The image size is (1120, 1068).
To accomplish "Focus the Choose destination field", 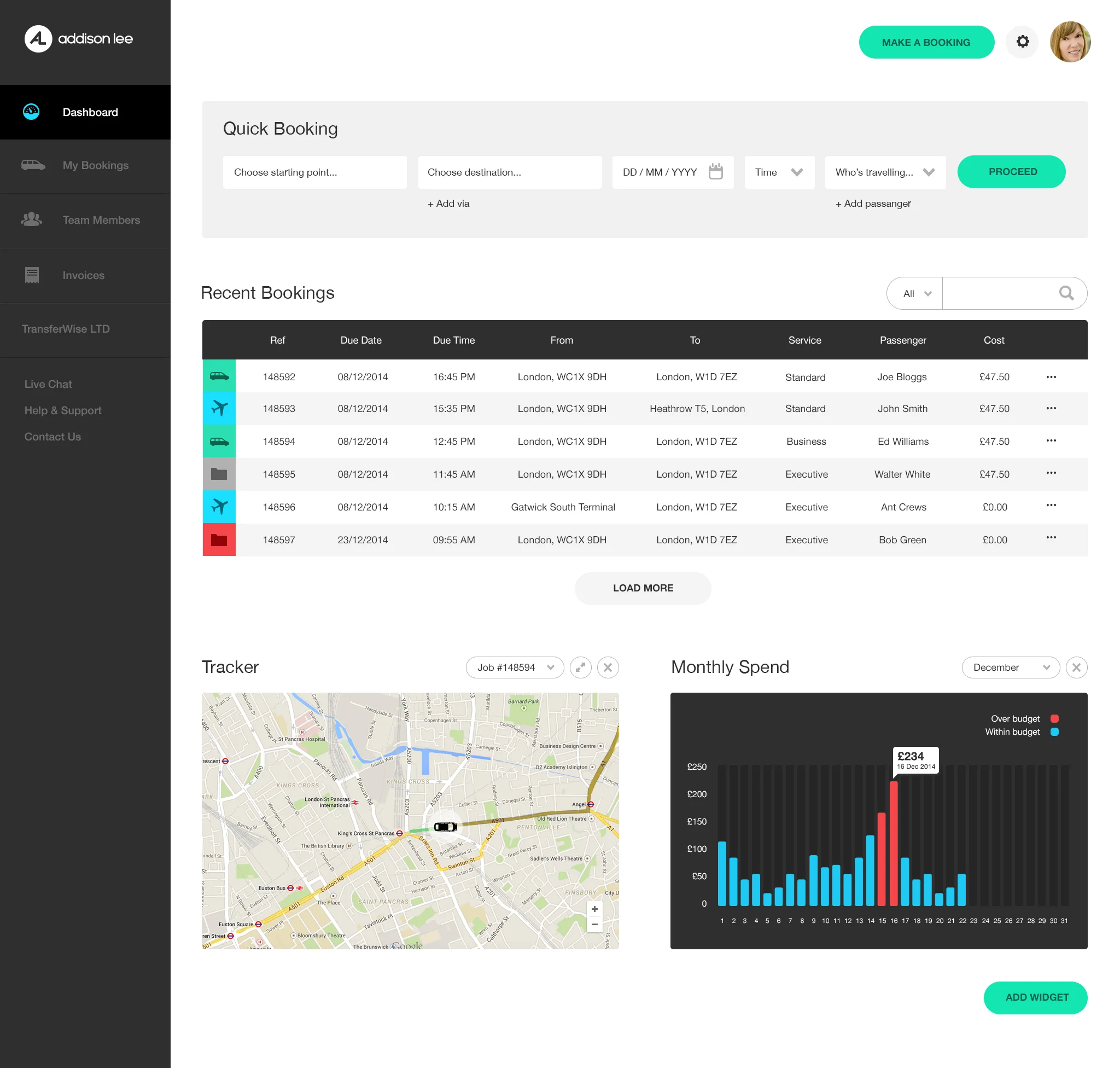I will (x=509, y=172).
